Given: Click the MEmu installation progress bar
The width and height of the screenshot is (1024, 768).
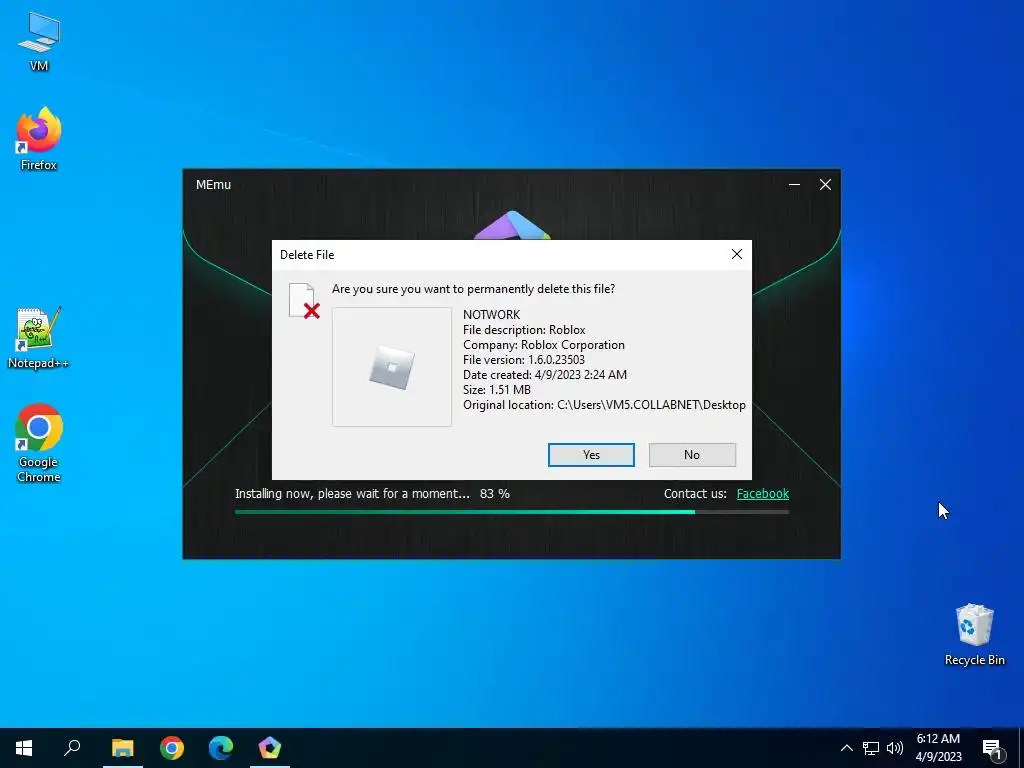Looking at the screenshot, I should tap(511, 512).
